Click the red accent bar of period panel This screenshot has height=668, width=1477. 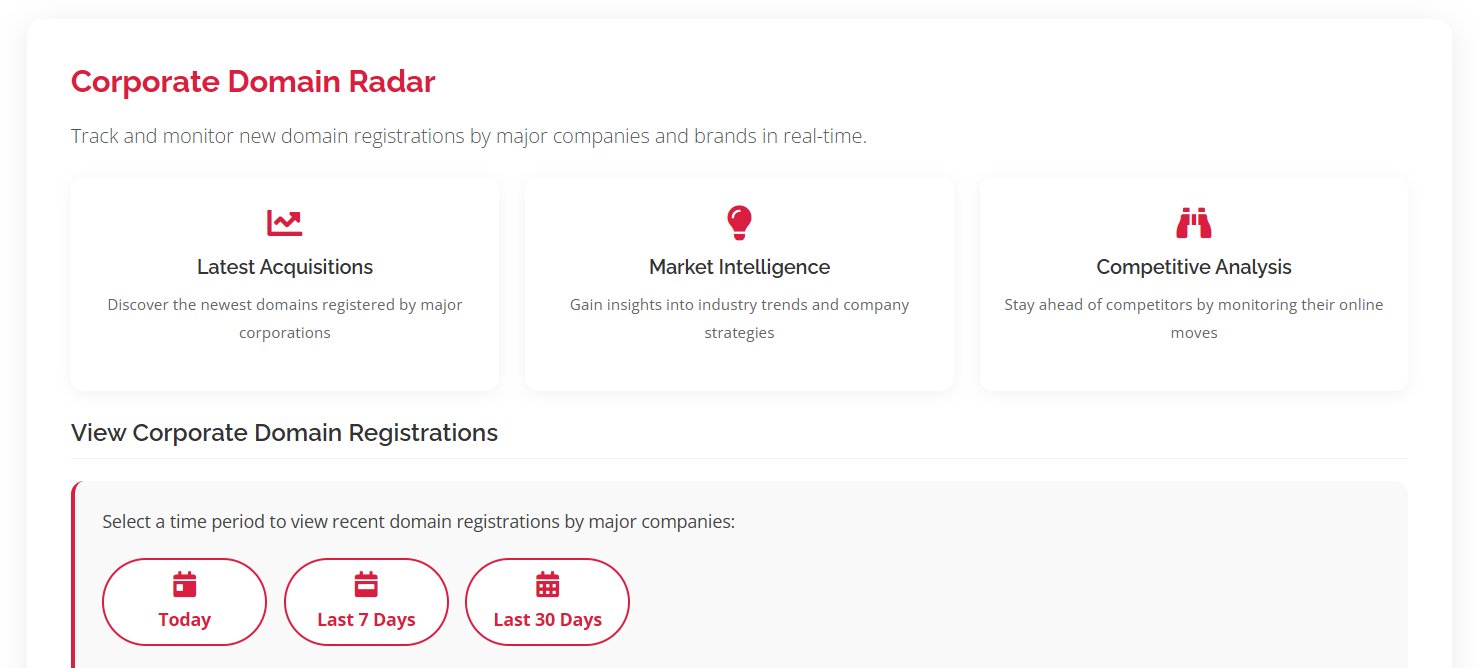point(74,575)
